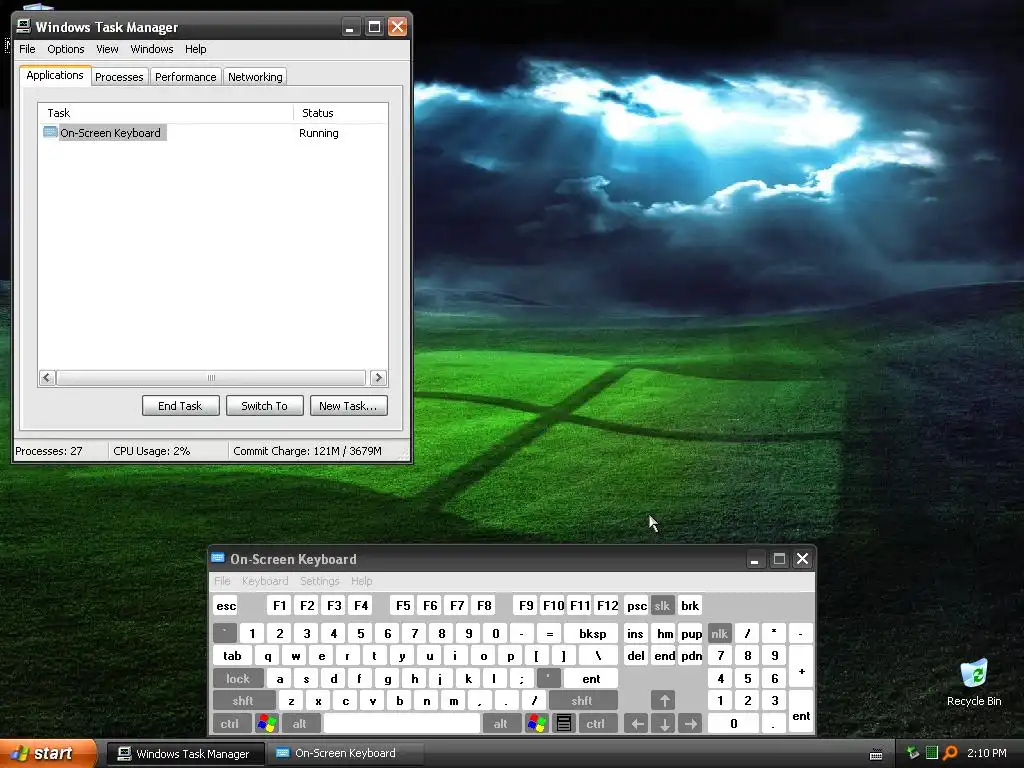This screenshot has width=1024, height=768.
Task: Click the del key on keyboard
Action: point(636,656)
